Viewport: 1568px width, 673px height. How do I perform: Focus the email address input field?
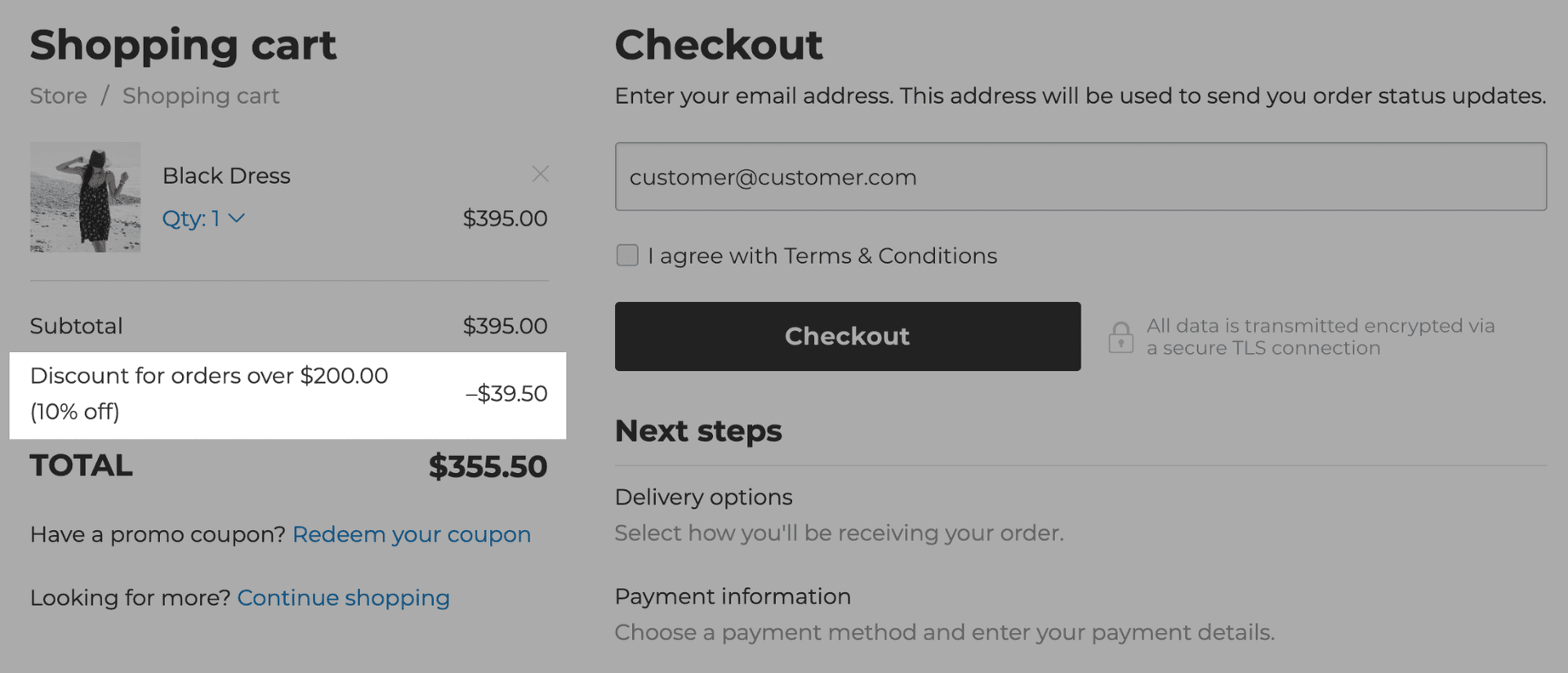tap(1080, 176)
